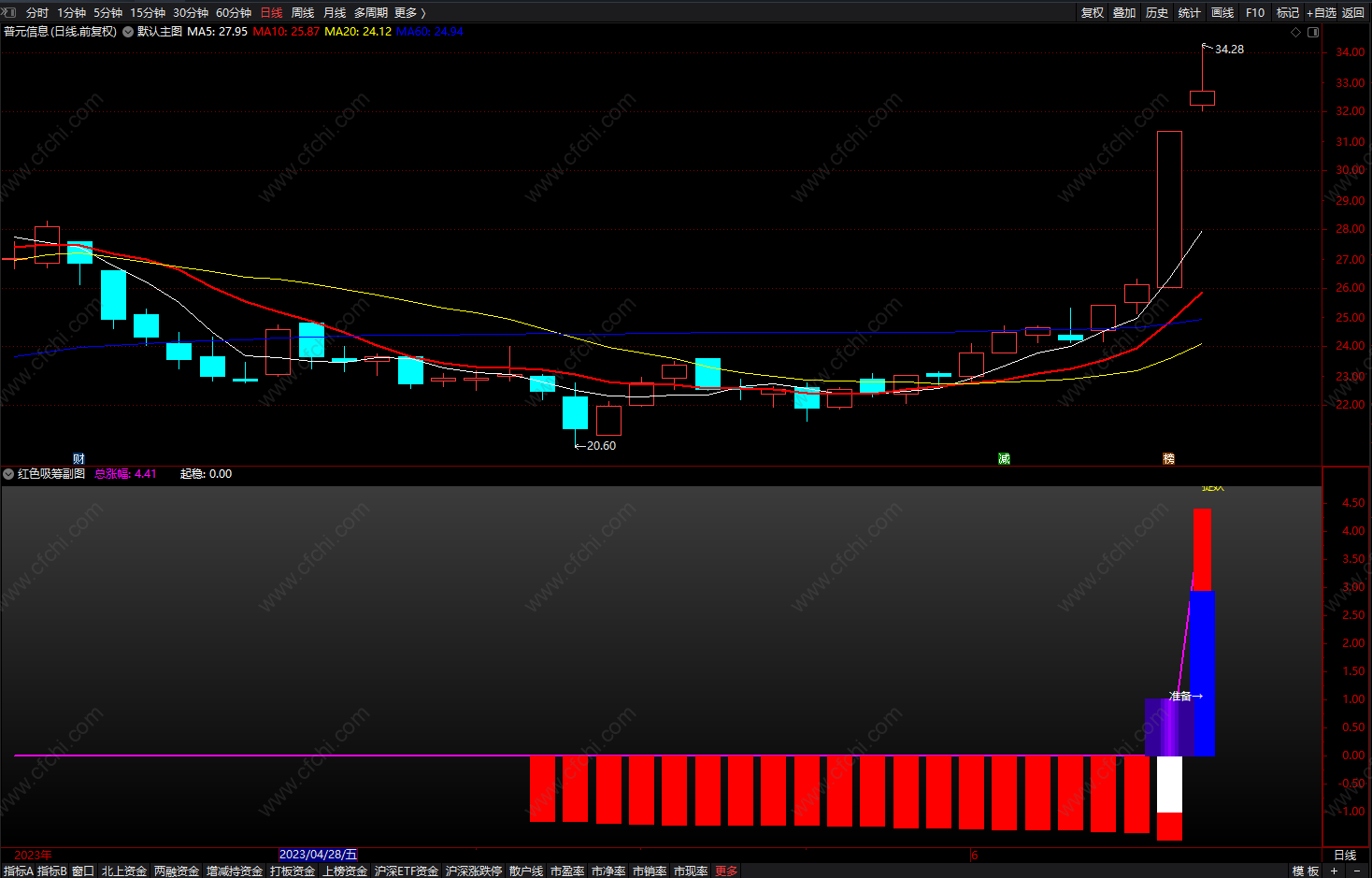Click the 财 financial marker on the chart
The image size is (1372, 878).
point(79,458)
